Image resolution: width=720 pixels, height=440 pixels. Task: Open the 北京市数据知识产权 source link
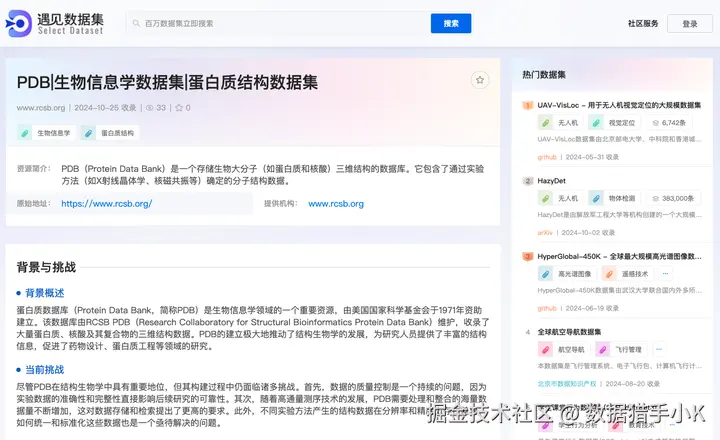click(x=567, y=384)
